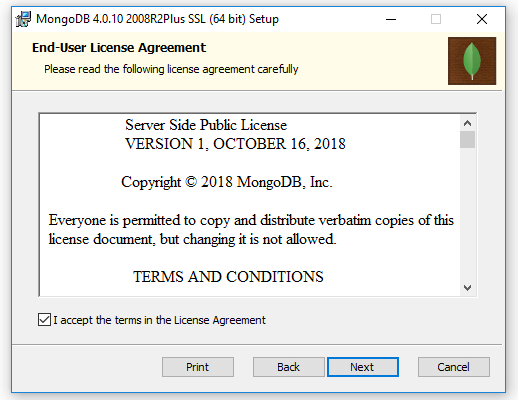
Task: Click the 'I accept the terms' label text
Action: (x=159, y=320)
